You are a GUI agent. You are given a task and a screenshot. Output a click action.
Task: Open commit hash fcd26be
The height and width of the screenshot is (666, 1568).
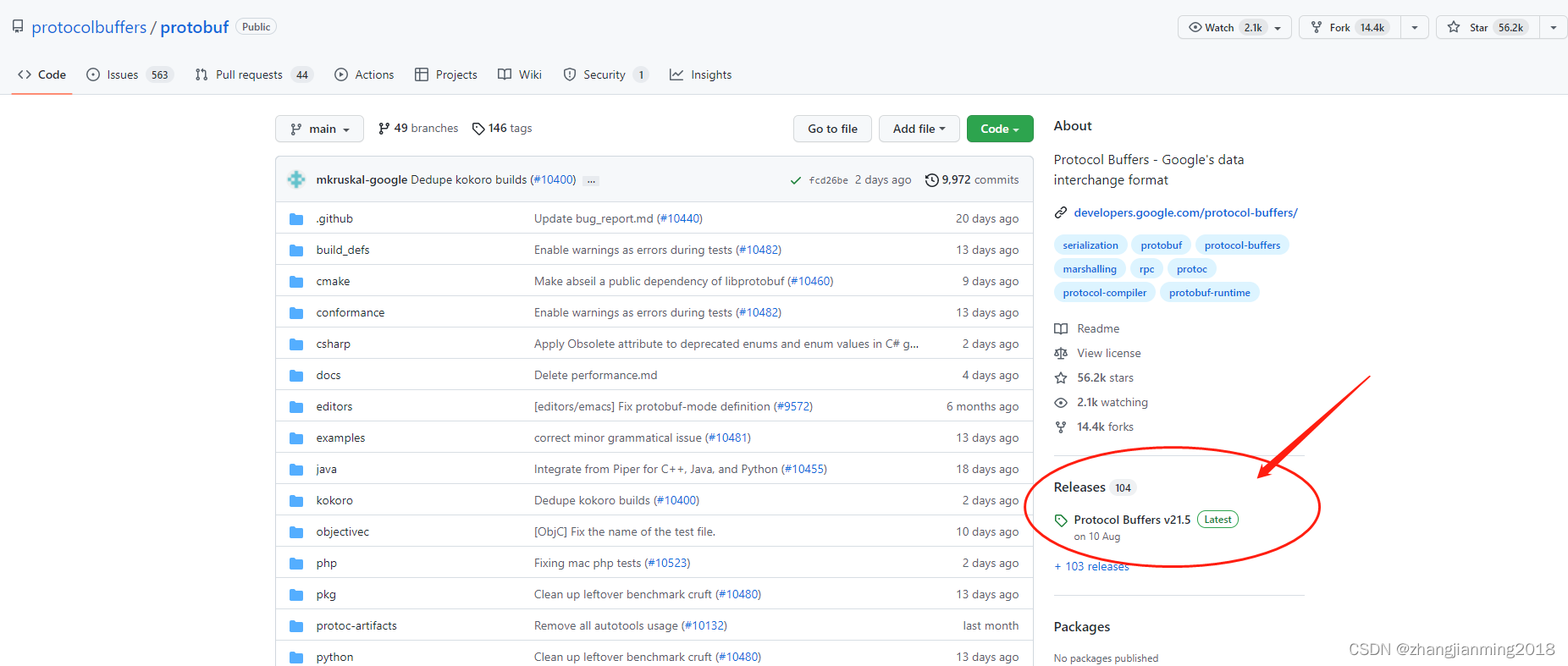coord(828,180)
